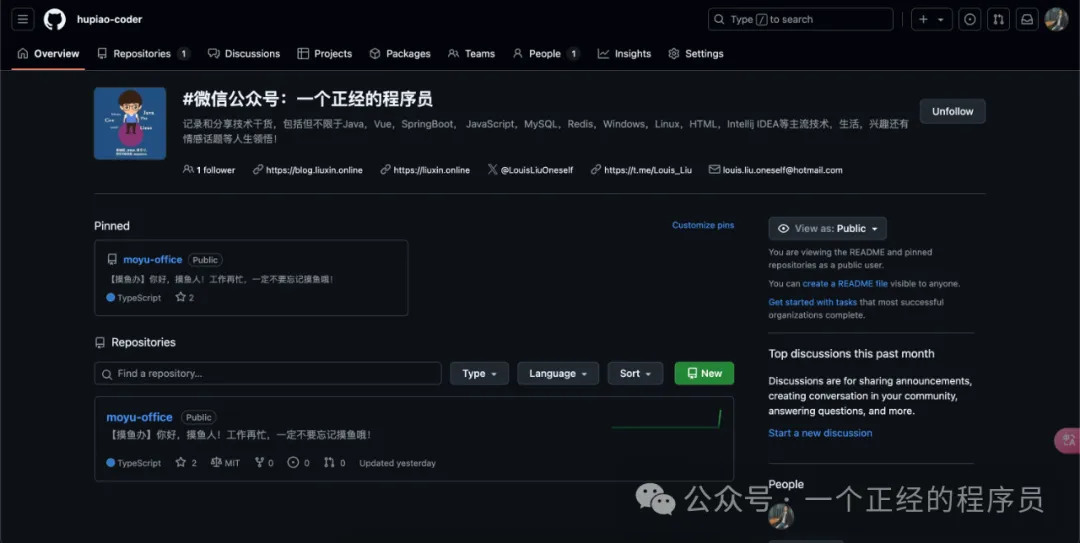Open the @LouisLiuOneself X profile link
Screen dimensions: 1080x543
[530, 170]
